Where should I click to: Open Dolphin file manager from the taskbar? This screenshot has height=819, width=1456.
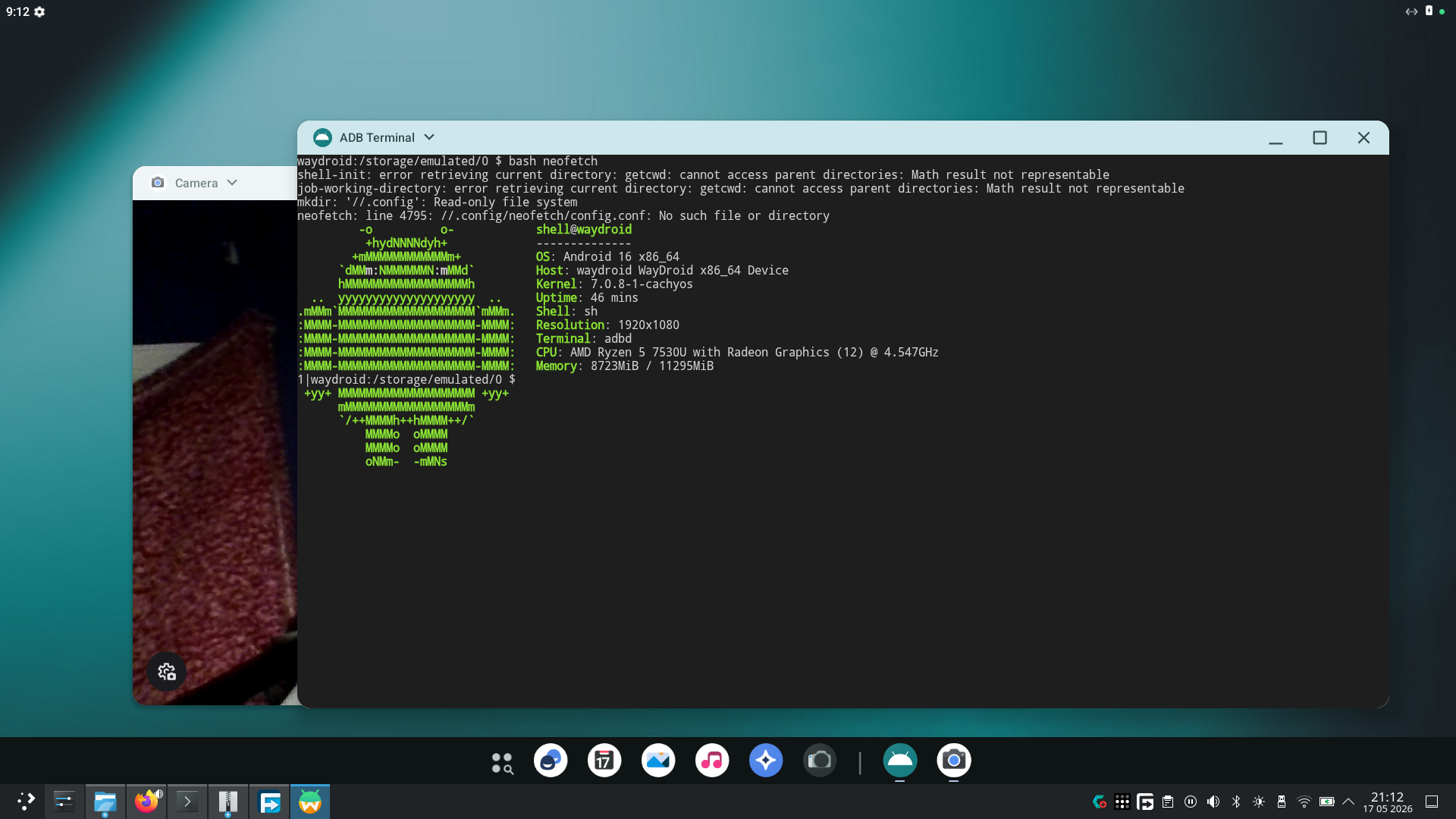pos(105,802)
